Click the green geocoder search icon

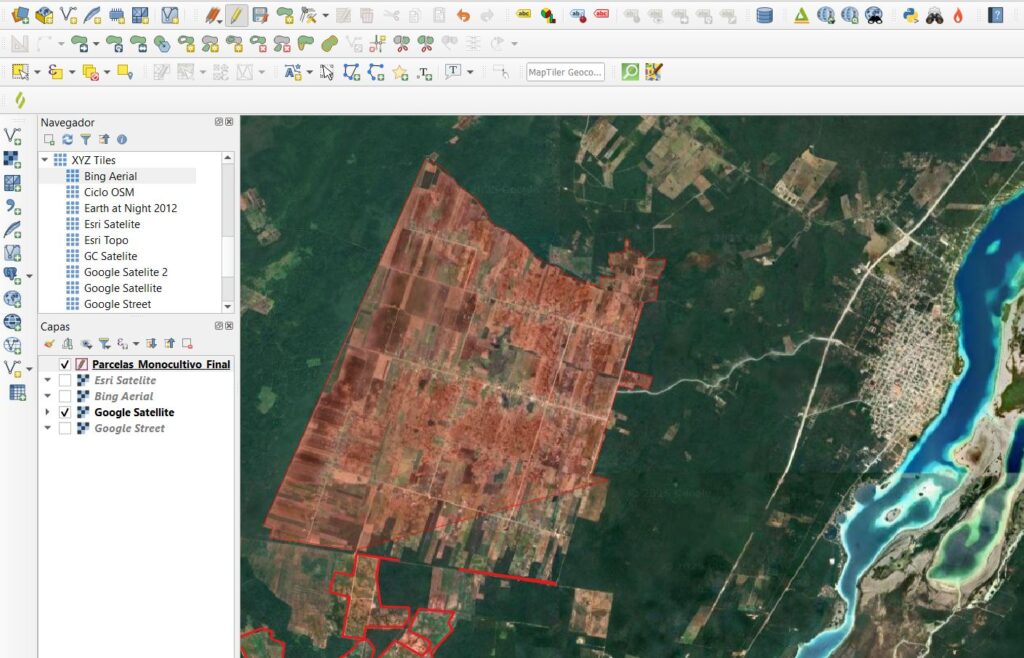coord(630,72)
